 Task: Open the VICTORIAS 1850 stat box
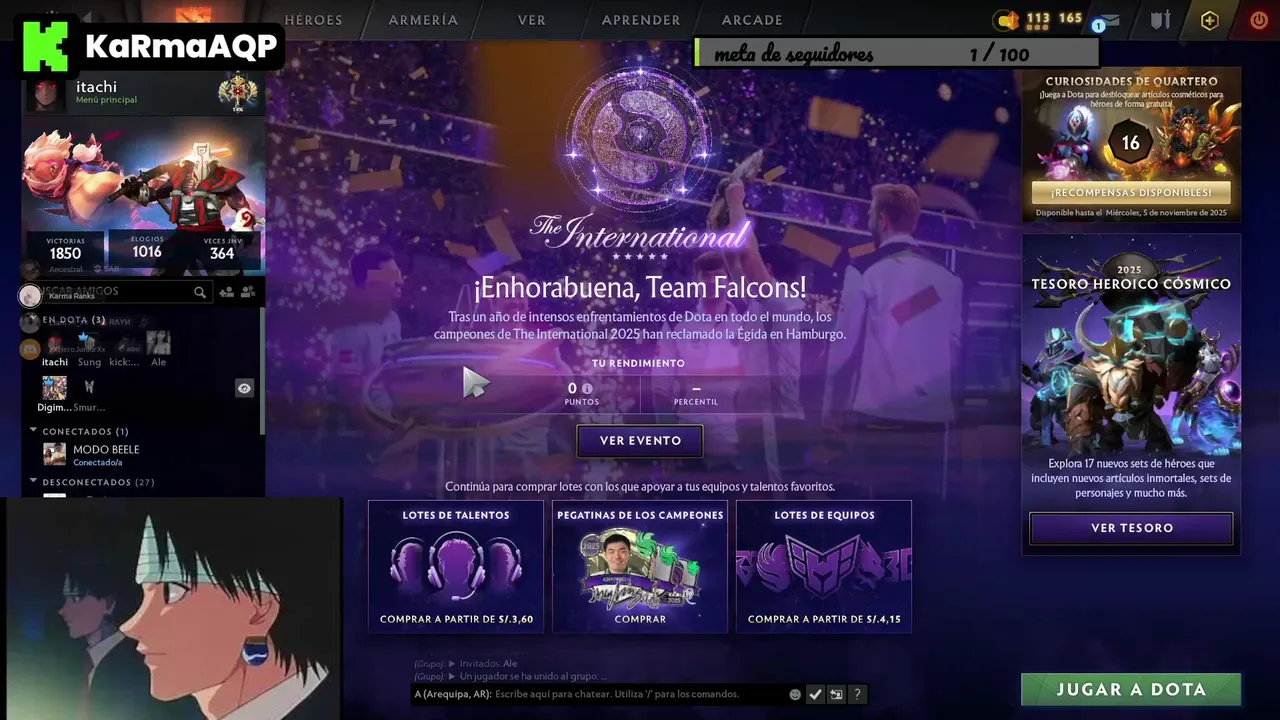click(x=65, y=249)
